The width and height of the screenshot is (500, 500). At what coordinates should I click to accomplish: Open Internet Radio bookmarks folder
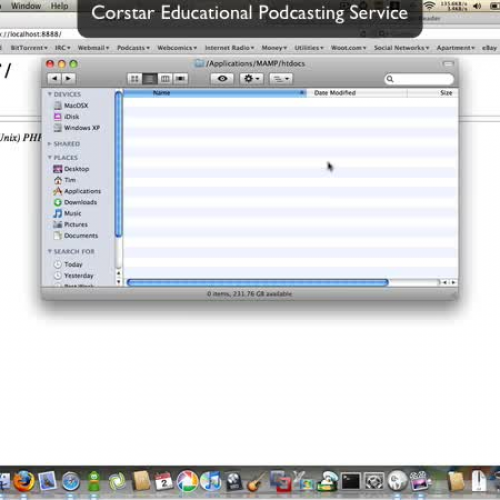click(x=229, y=48)
